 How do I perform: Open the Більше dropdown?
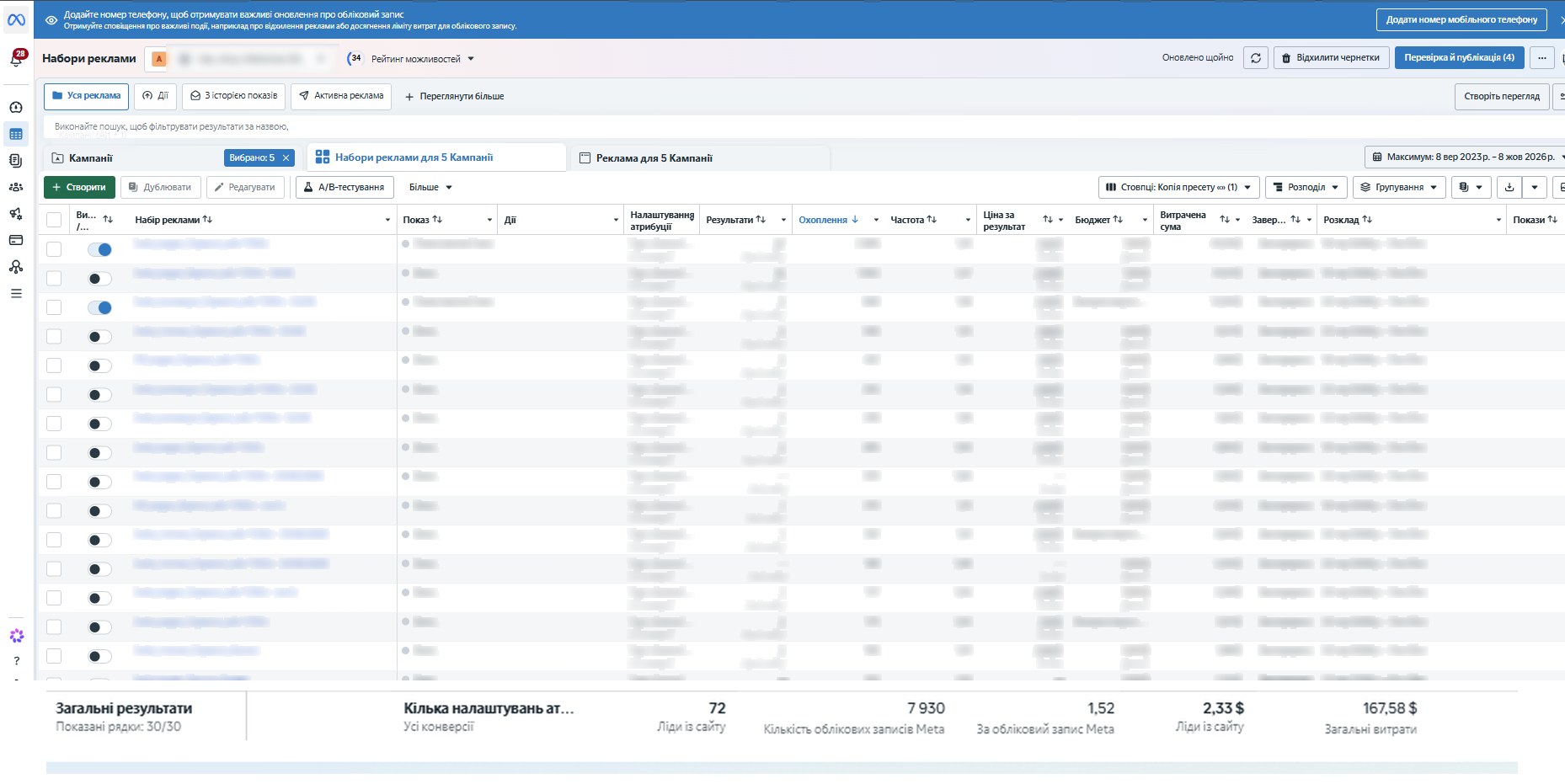click(x=430, y=187)
